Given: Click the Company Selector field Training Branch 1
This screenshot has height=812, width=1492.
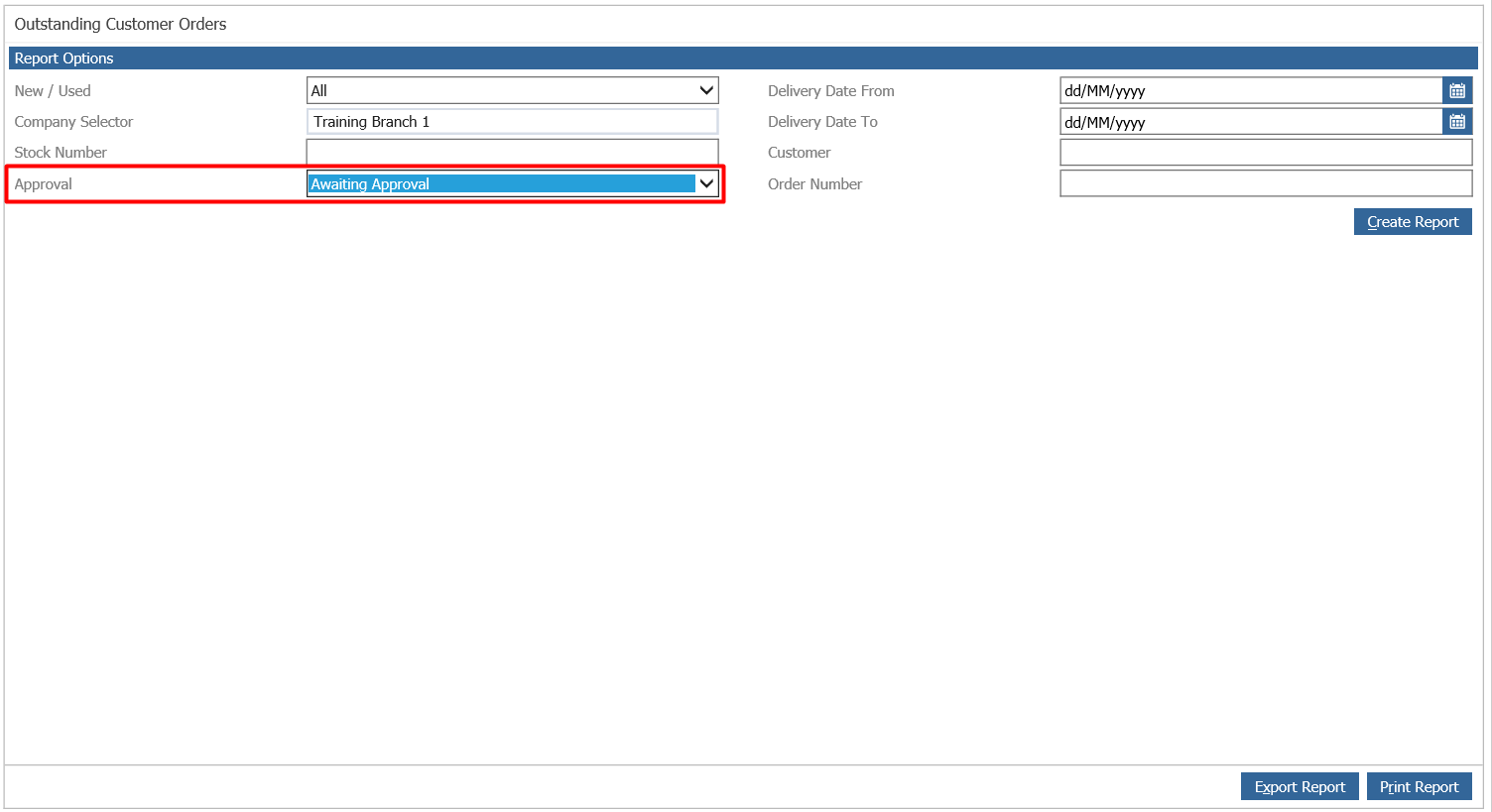Looking at the screenshot, I should [x=512, y=122].
